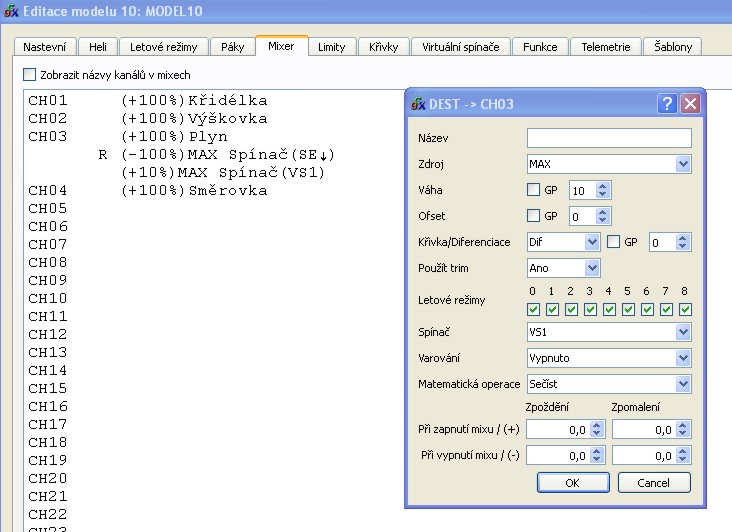The height and width of the screenshot is (532, 732).
Task: Switch to the Limity tab
Action: 331,47
